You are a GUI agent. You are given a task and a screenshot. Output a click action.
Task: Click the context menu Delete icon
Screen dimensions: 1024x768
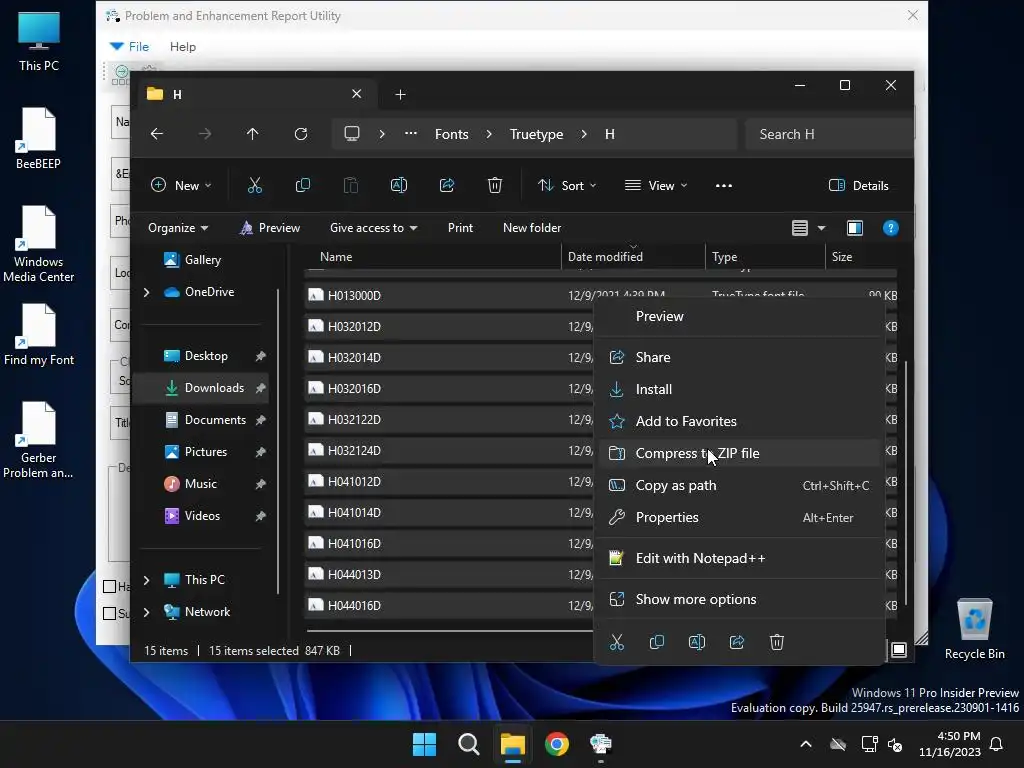pyautogui.click(x=776, y=642)
